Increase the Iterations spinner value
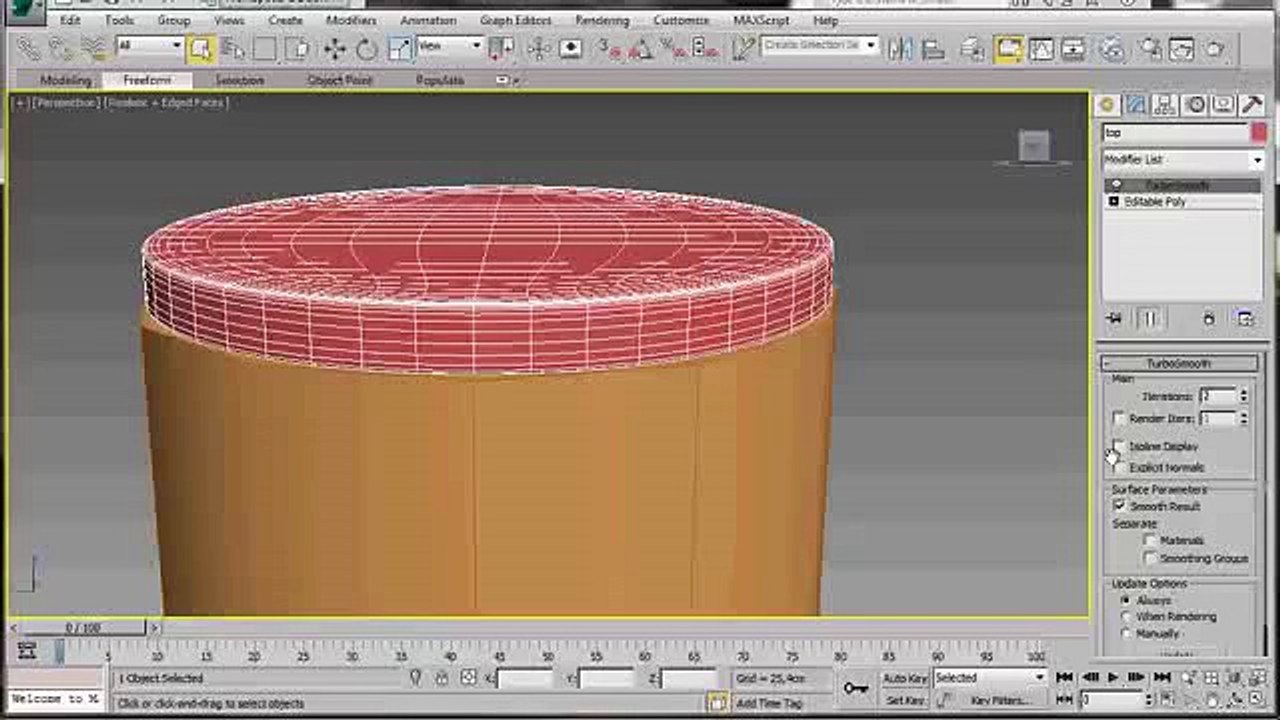This screenshot has height=720, width=1280. click(1243, 392)
